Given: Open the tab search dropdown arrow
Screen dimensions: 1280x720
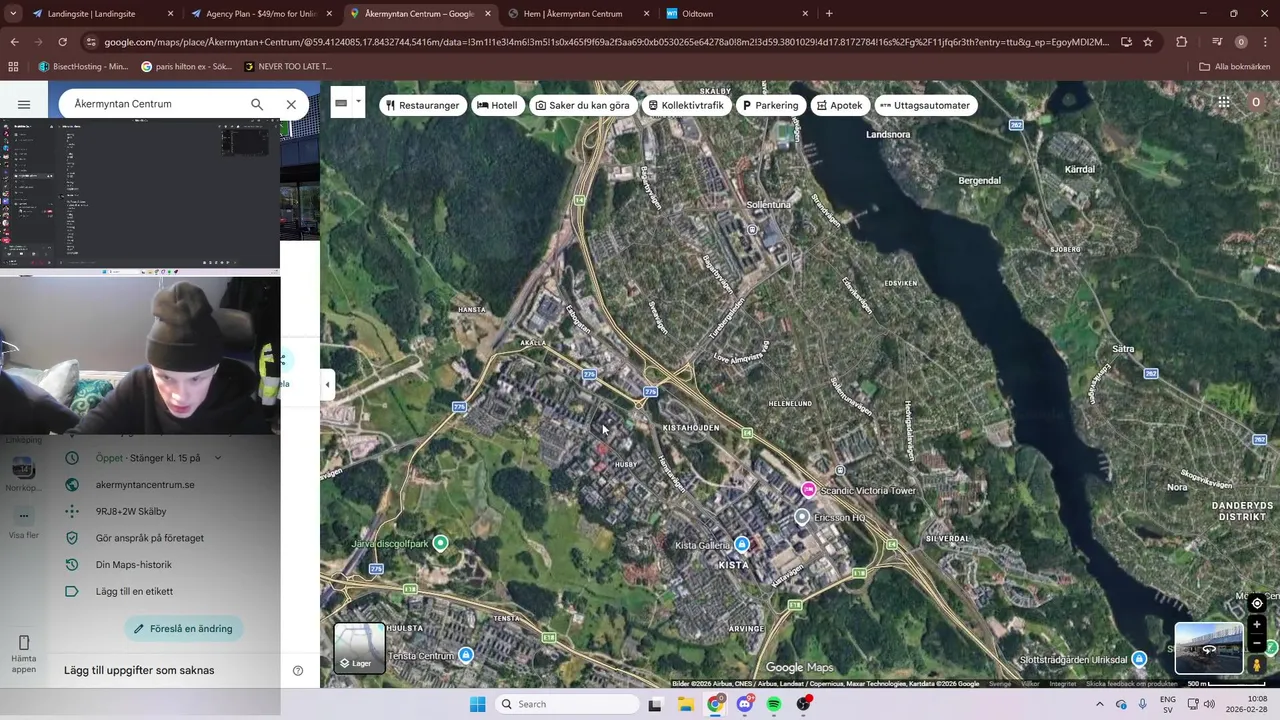Looking at the screenshot, I should pos(13,14).
